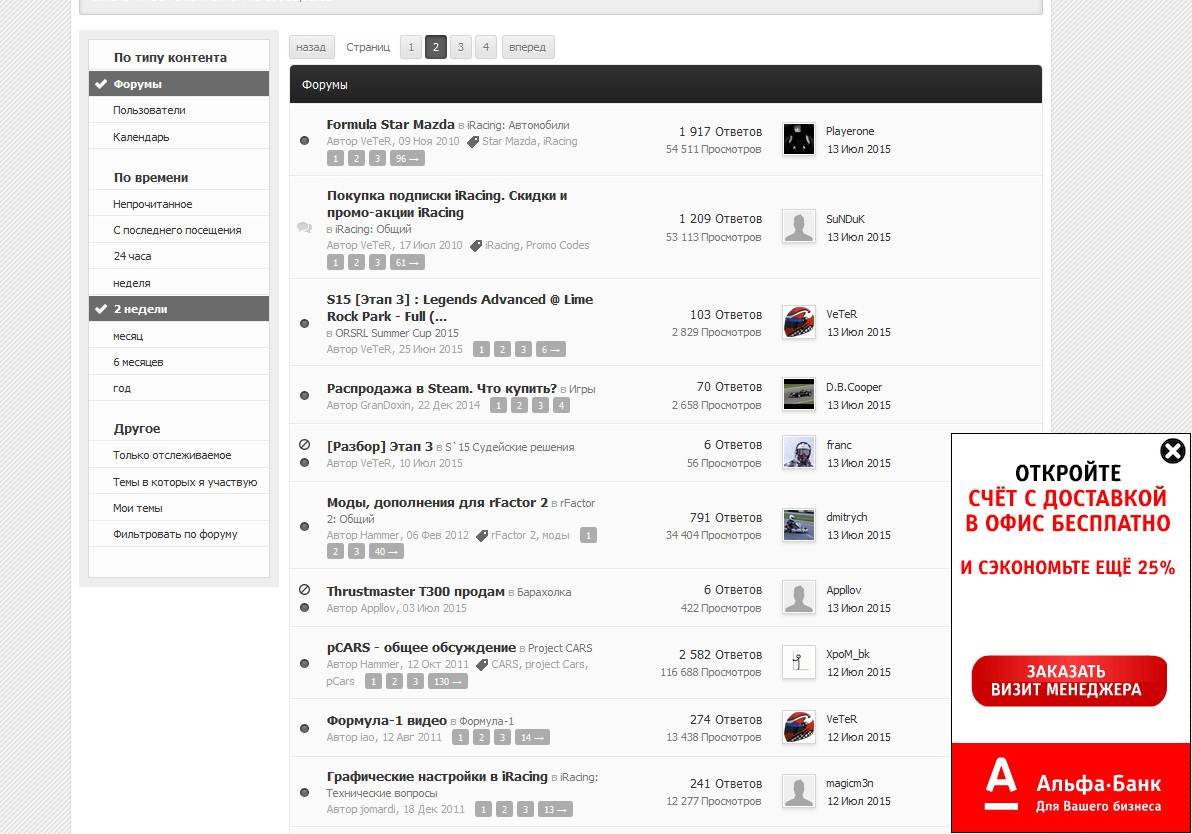Click the speech bubble icon by Покупка подписки
This screenshot has height=834, width=1192.
(x=304, y=228)
